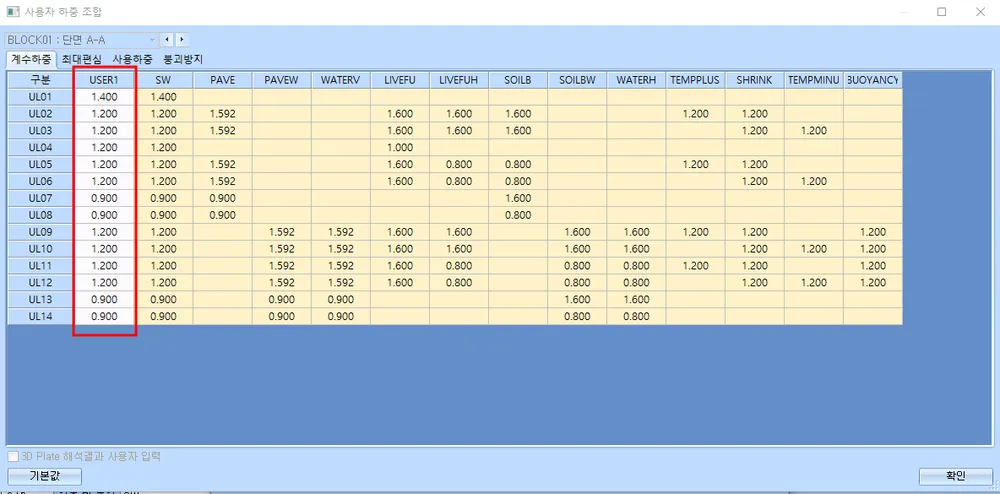Edit the USER1 cell for UL01
The height and width of the screenshot is (494, 1000).
coord(105,98)
